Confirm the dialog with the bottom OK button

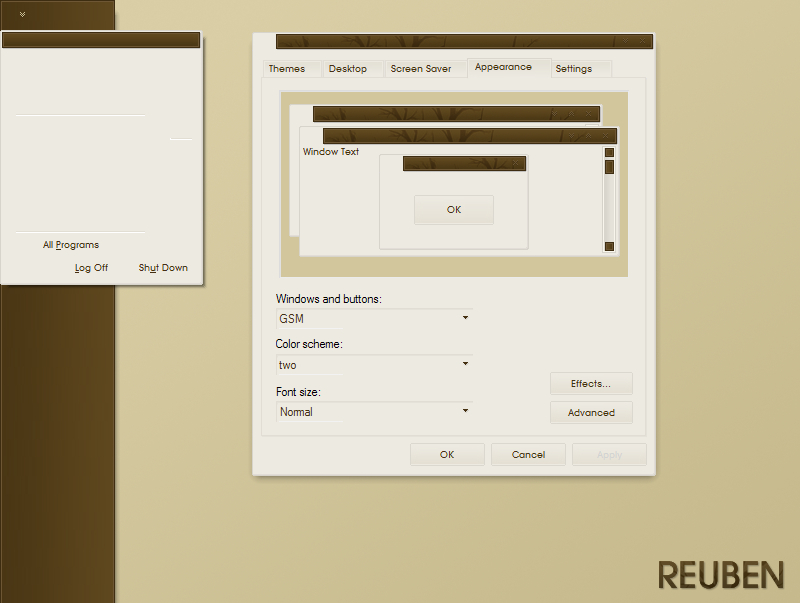(447, 455)
